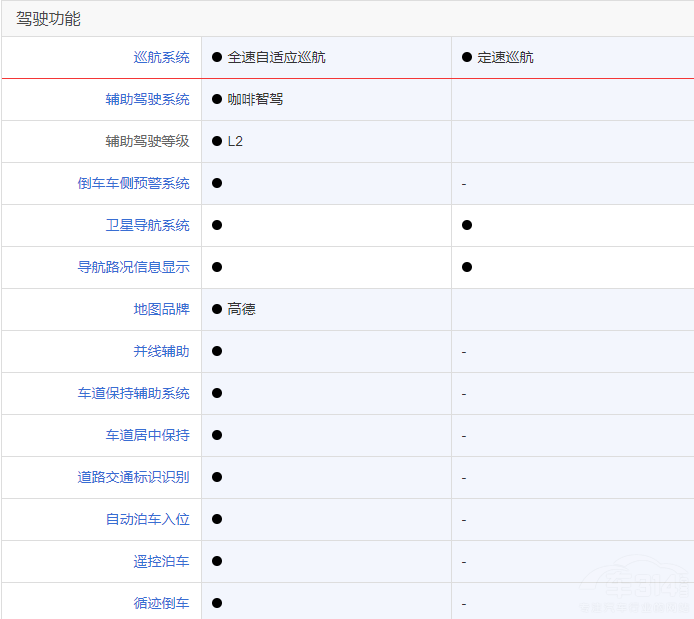Click the 辅助驾驶等级 row label

[147, 141]
